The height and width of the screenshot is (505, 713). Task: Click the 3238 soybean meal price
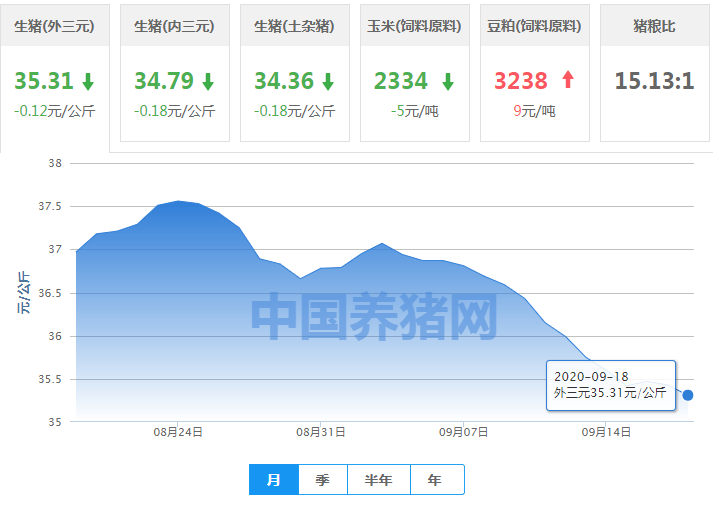[x=521, y=81]
